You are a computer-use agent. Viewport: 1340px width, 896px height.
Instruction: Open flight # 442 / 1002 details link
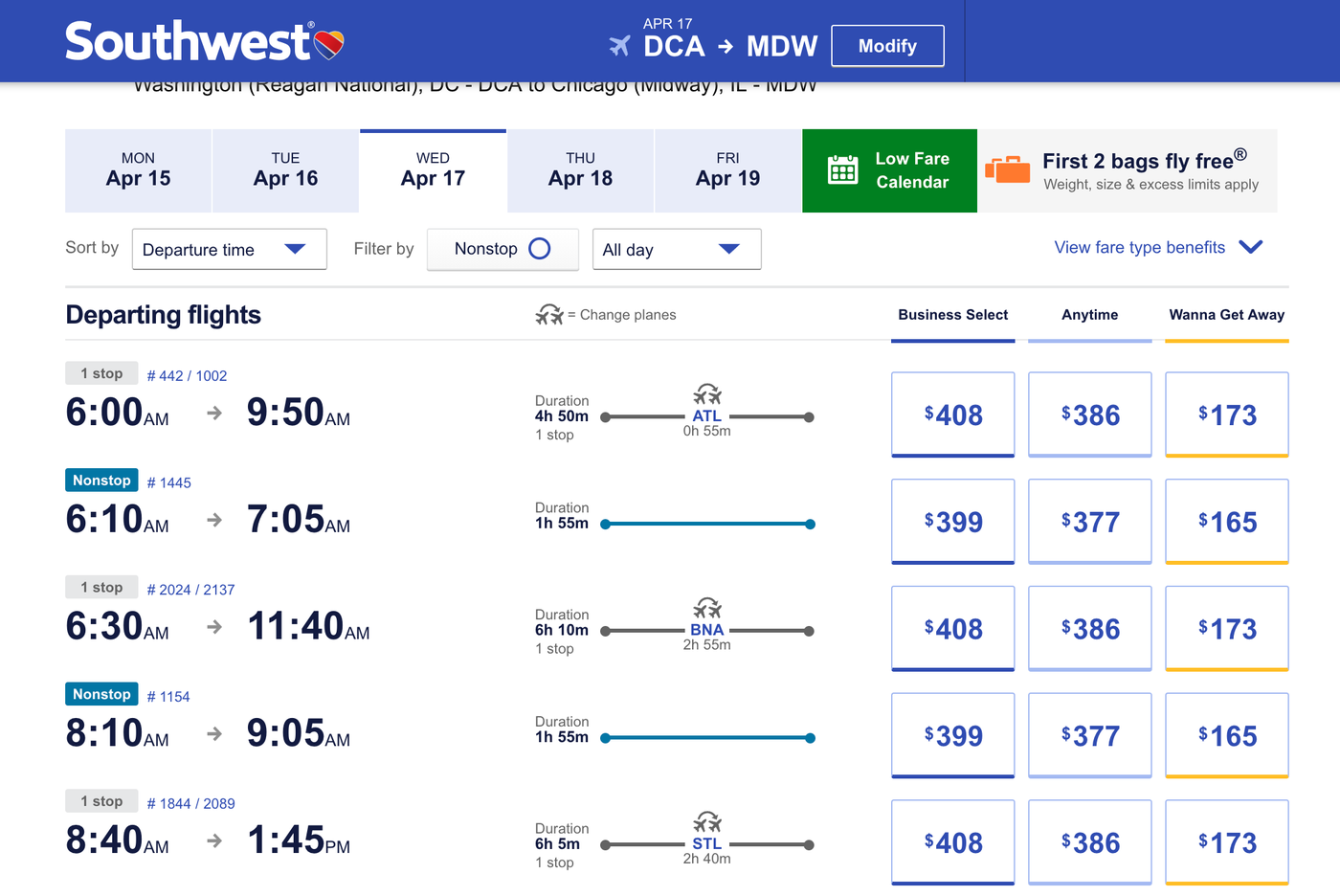(187, 376)
